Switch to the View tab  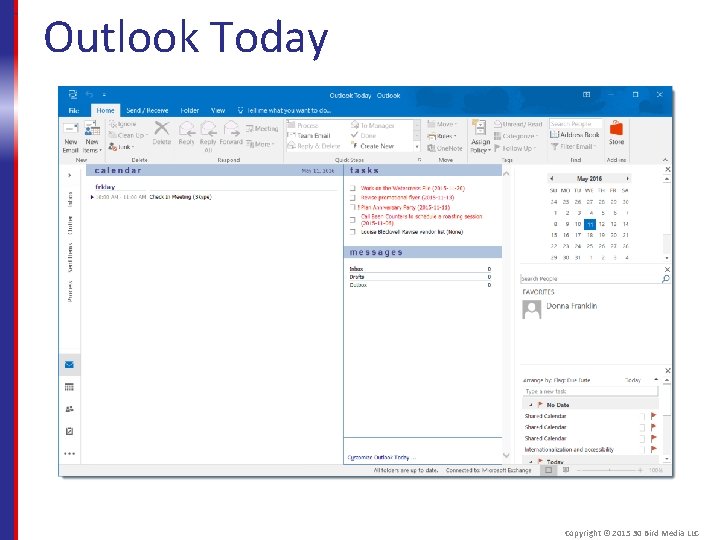(x=218, y=111)
